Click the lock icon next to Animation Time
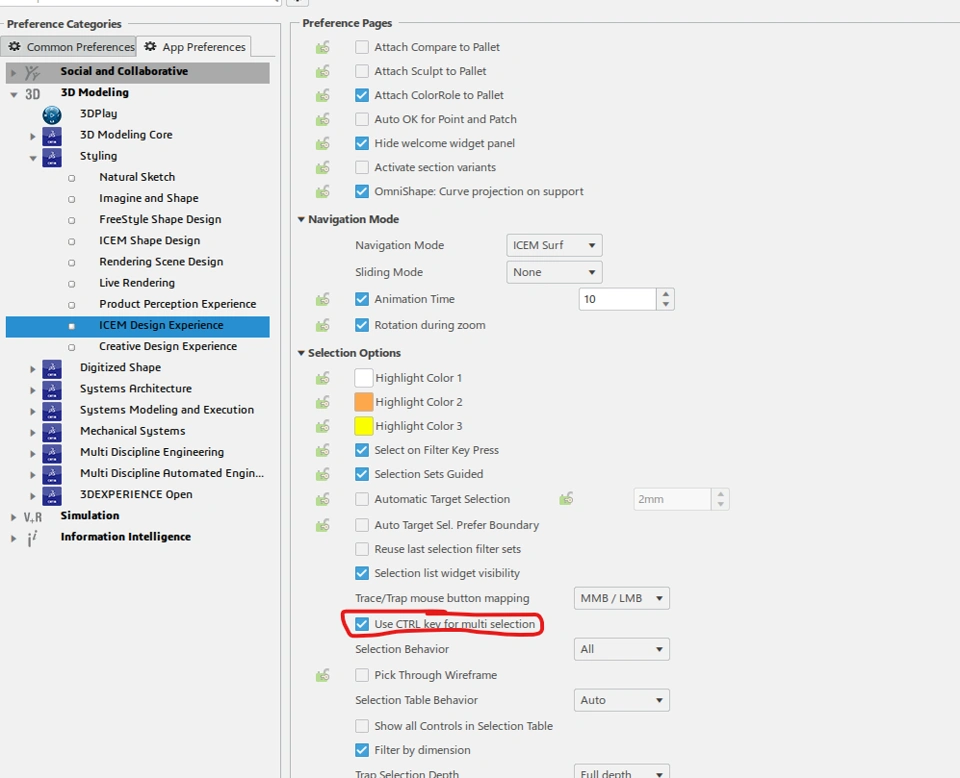960x778 pixels. [x=323, y=299]
